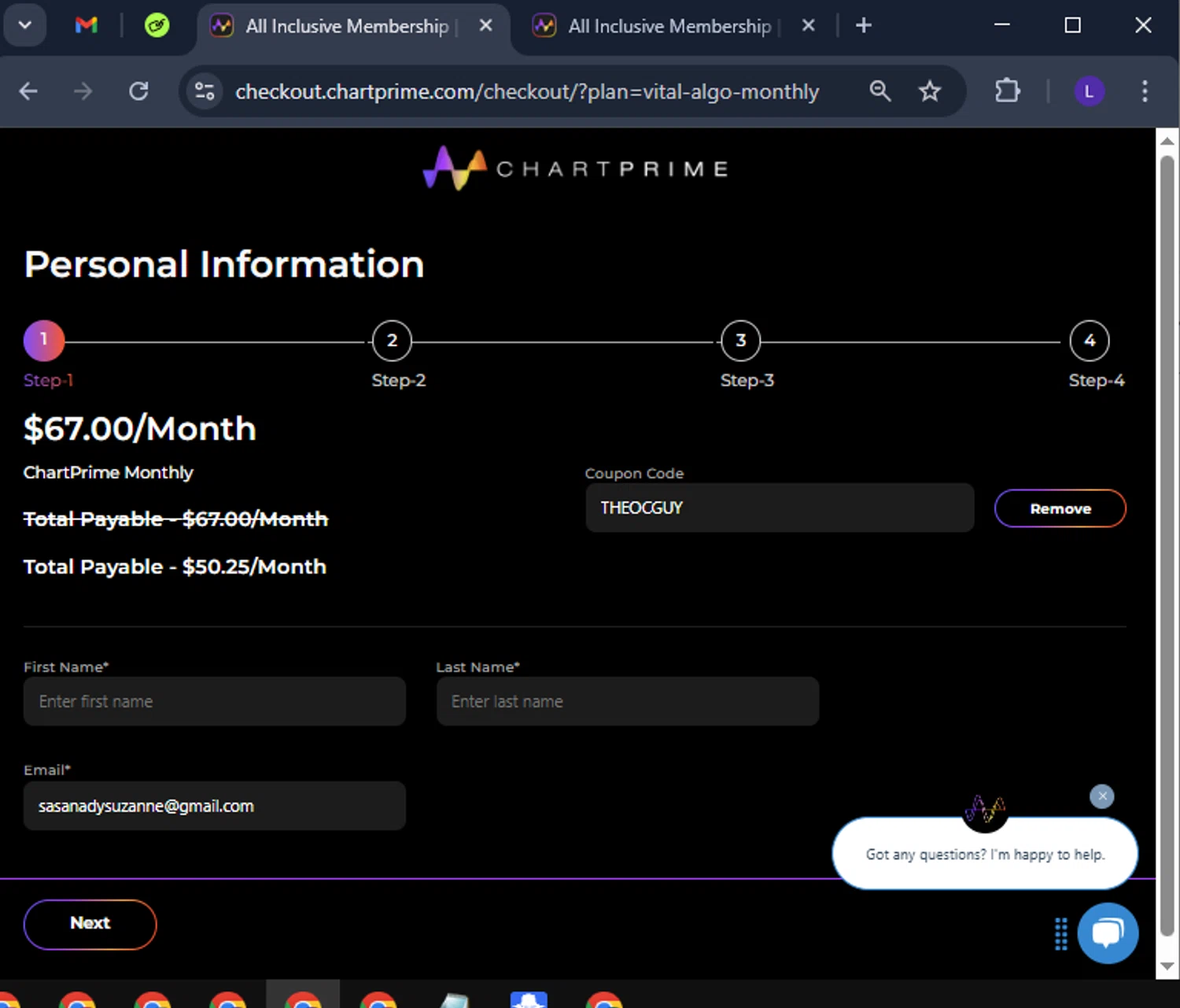Viewport: 1180px width, 1008px height.
Task: Switch to the second All Inclusive Membership tab
Action: click(669, 26)
